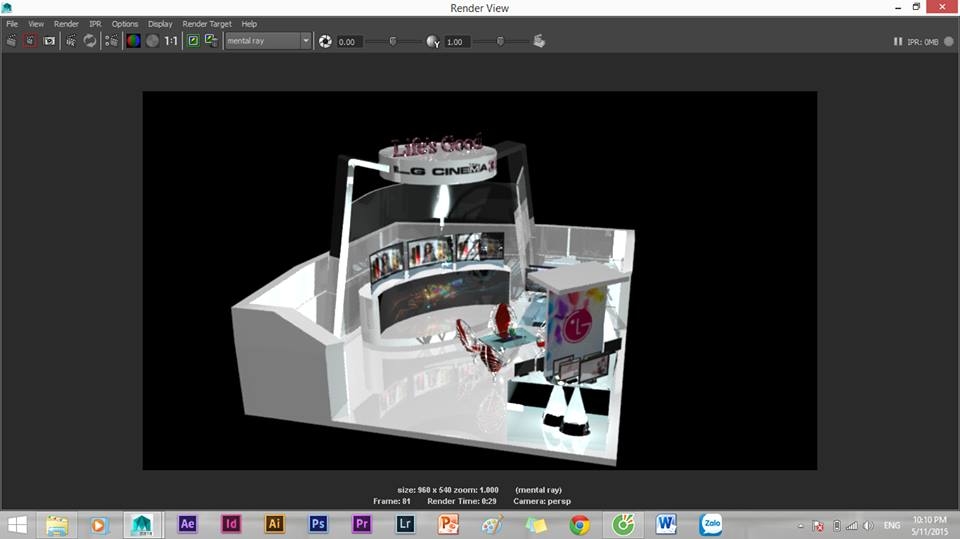Launch PowerPoint from the taskbar

448,524
